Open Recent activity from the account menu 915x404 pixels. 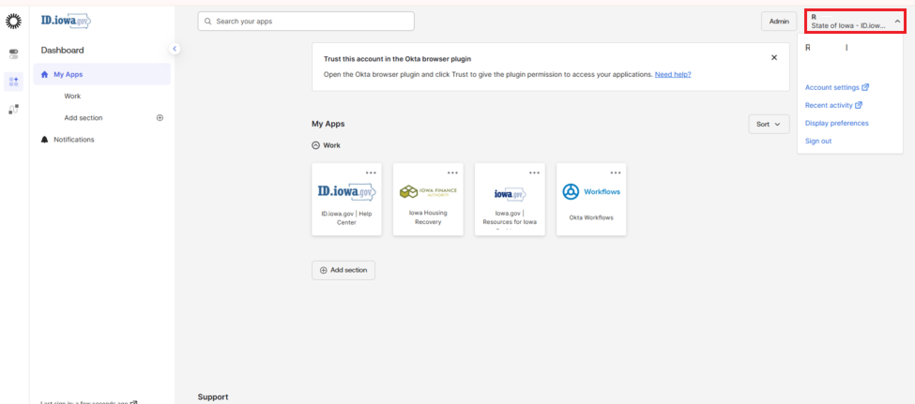coord(833,106)
